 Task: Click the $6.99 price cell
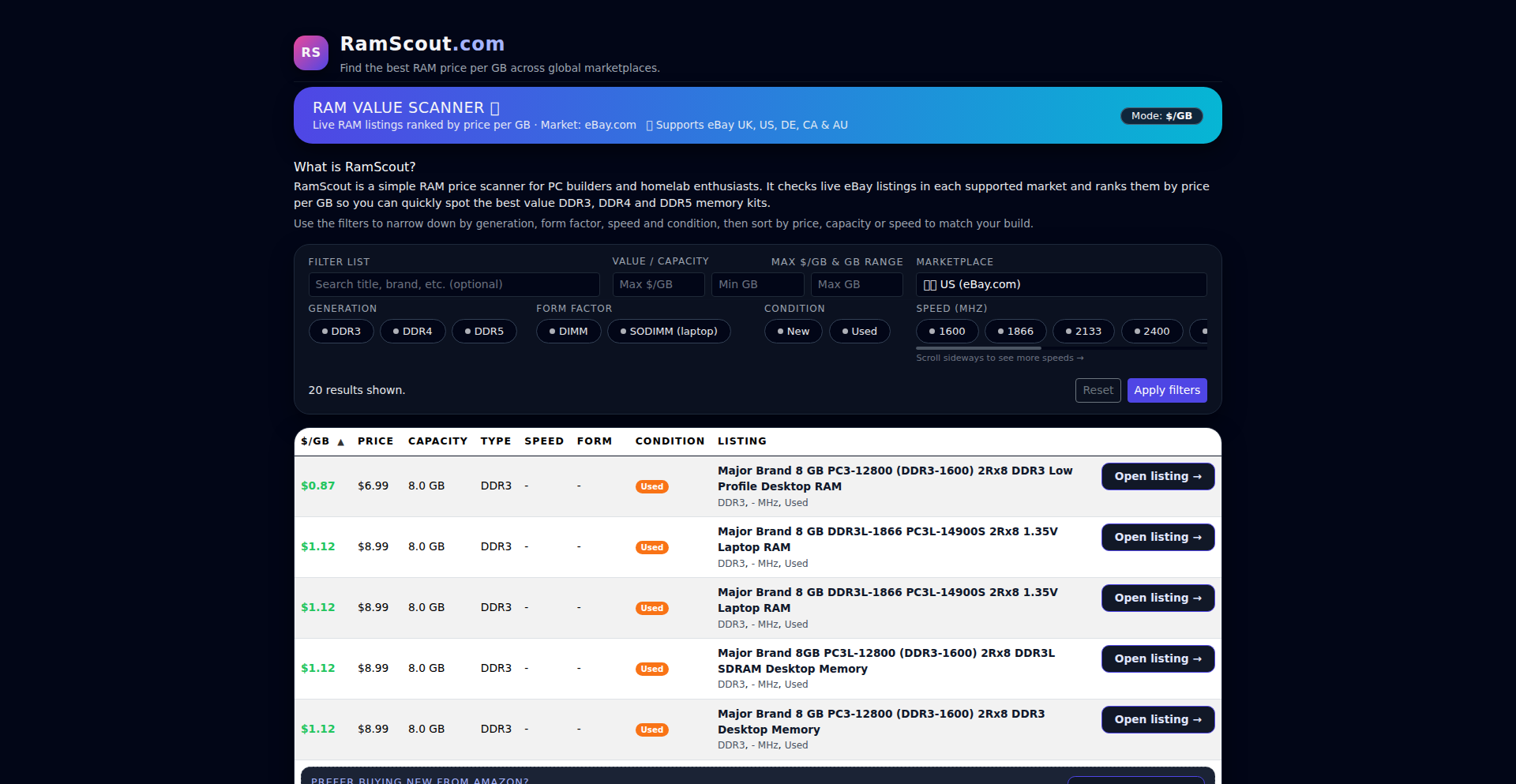point(373,486)
